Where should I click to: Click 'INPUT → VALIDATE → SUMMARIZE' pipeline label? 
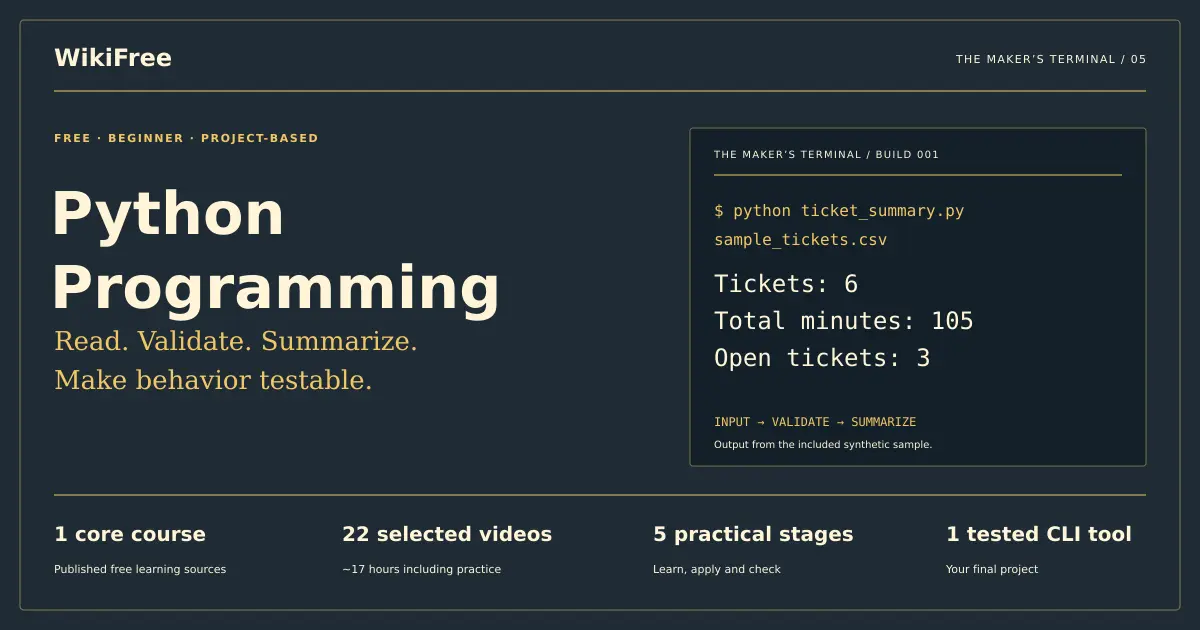tap(815, 422)
